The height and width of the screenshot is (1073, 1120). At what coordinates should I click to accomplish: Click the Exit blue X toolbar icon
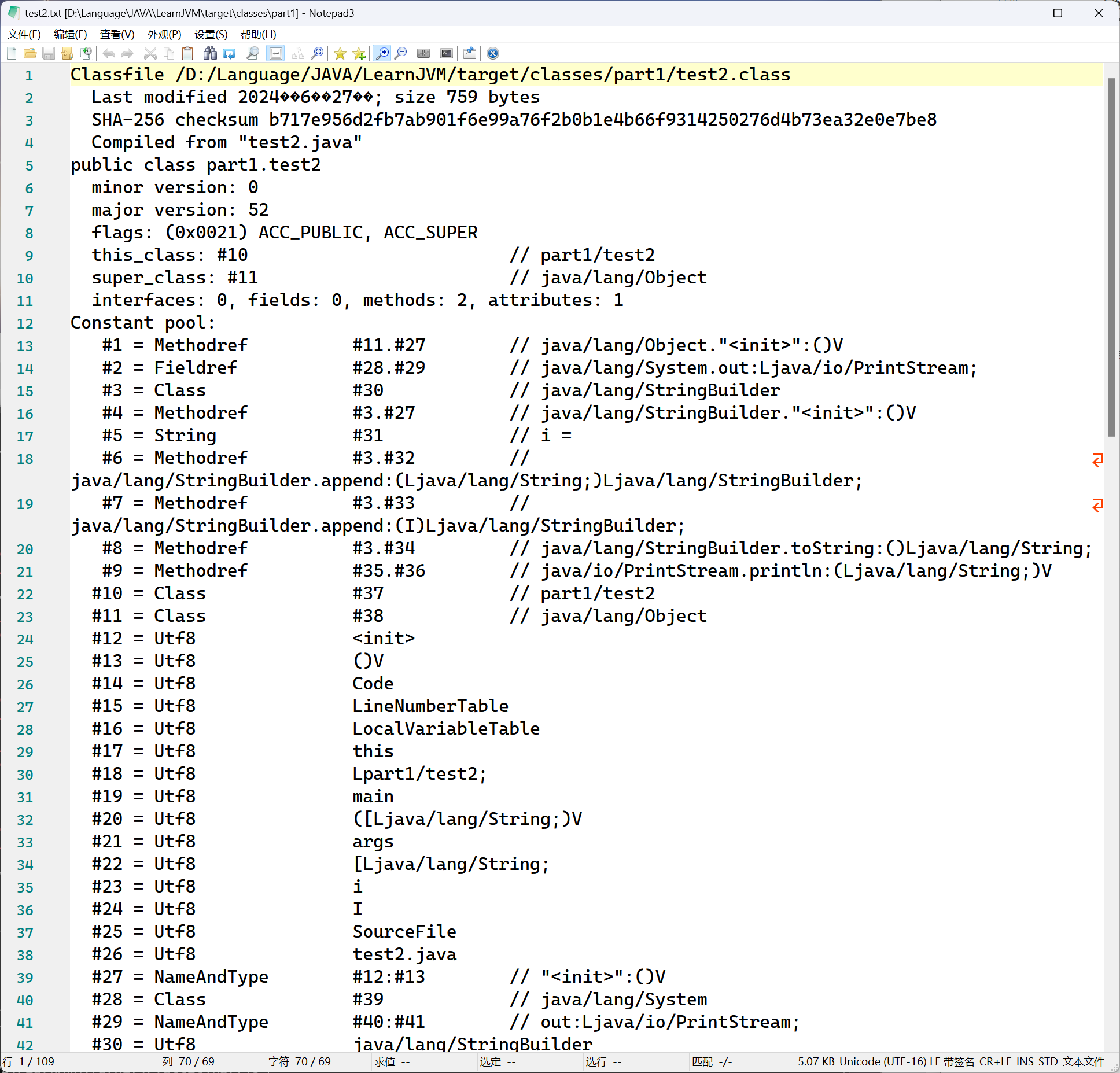click(493, 54)
